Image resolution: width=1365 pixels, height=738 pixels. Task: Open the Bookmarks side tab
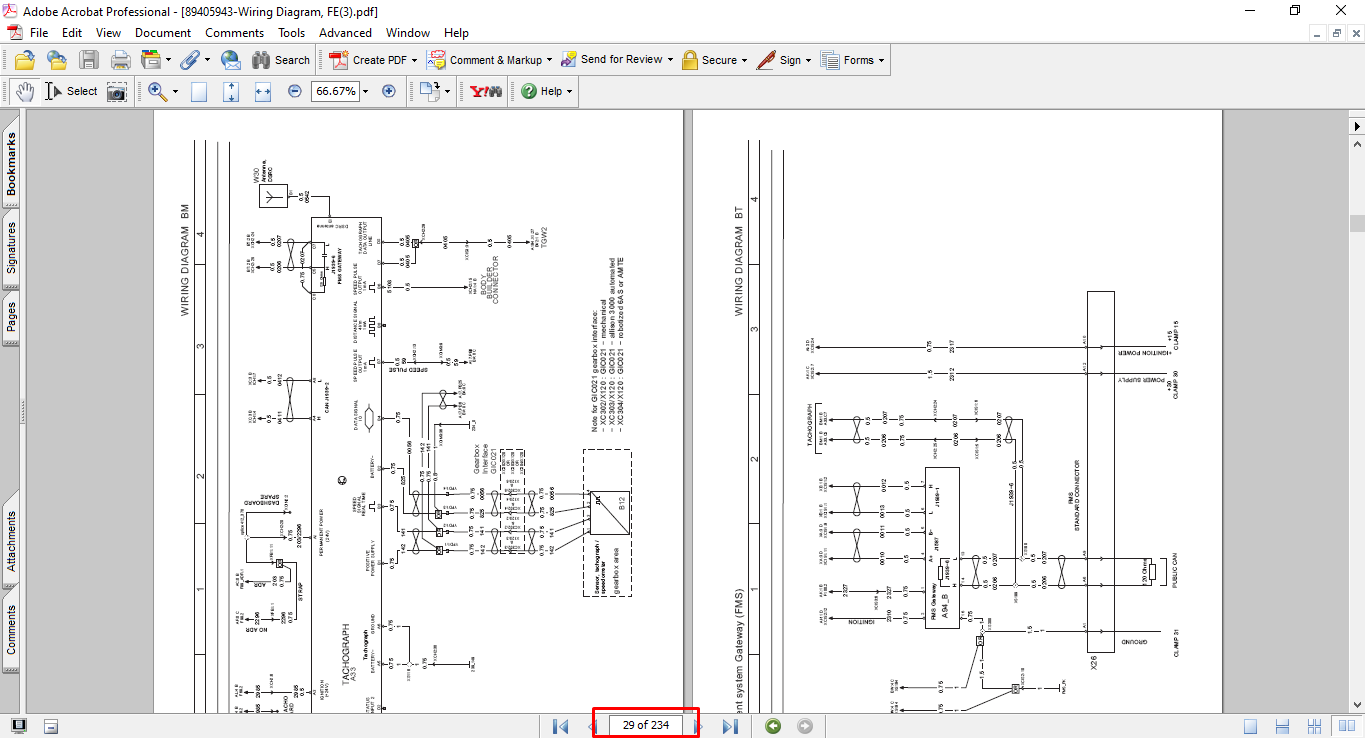pyautogui.click(x=11, y=166)
